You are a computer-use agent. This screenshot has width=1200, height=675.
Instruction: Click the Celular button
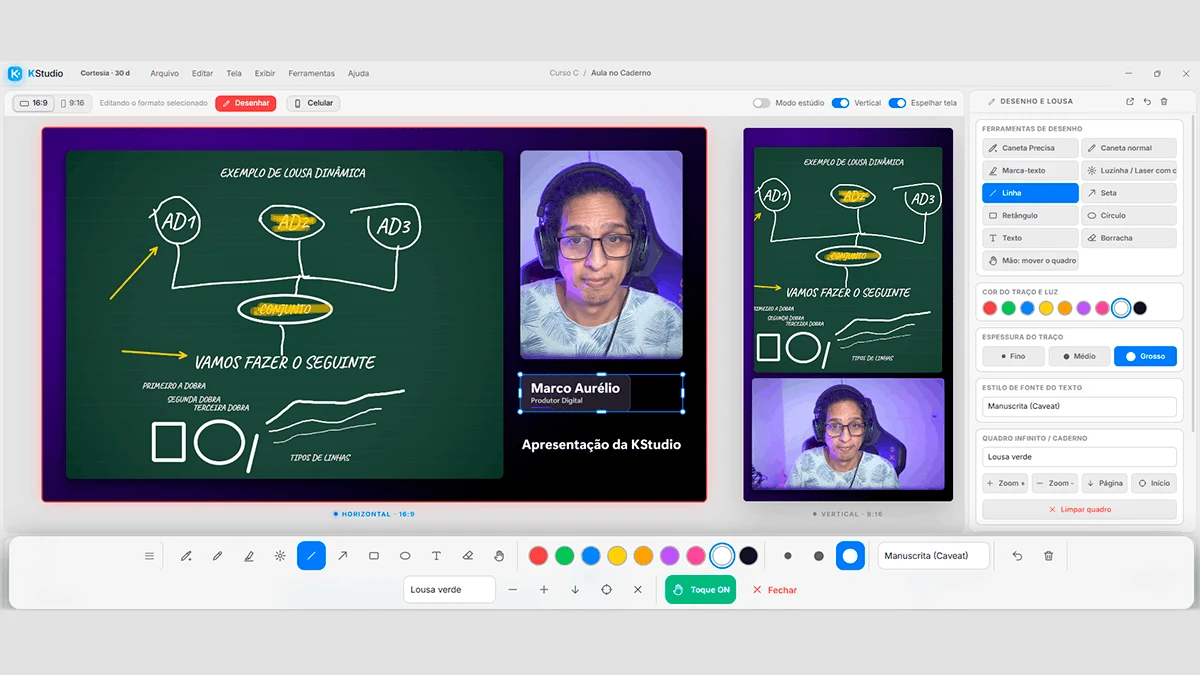(314, 103)
